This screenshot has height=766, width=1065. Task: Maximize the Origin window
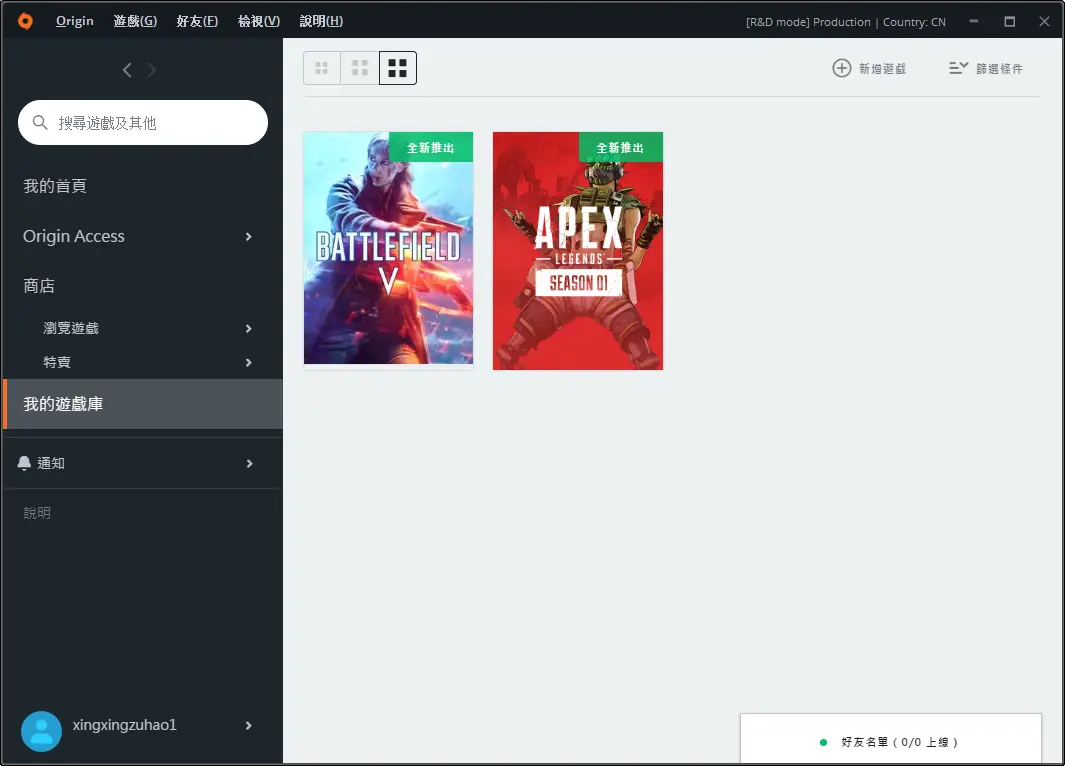[x=1009, y=21]
